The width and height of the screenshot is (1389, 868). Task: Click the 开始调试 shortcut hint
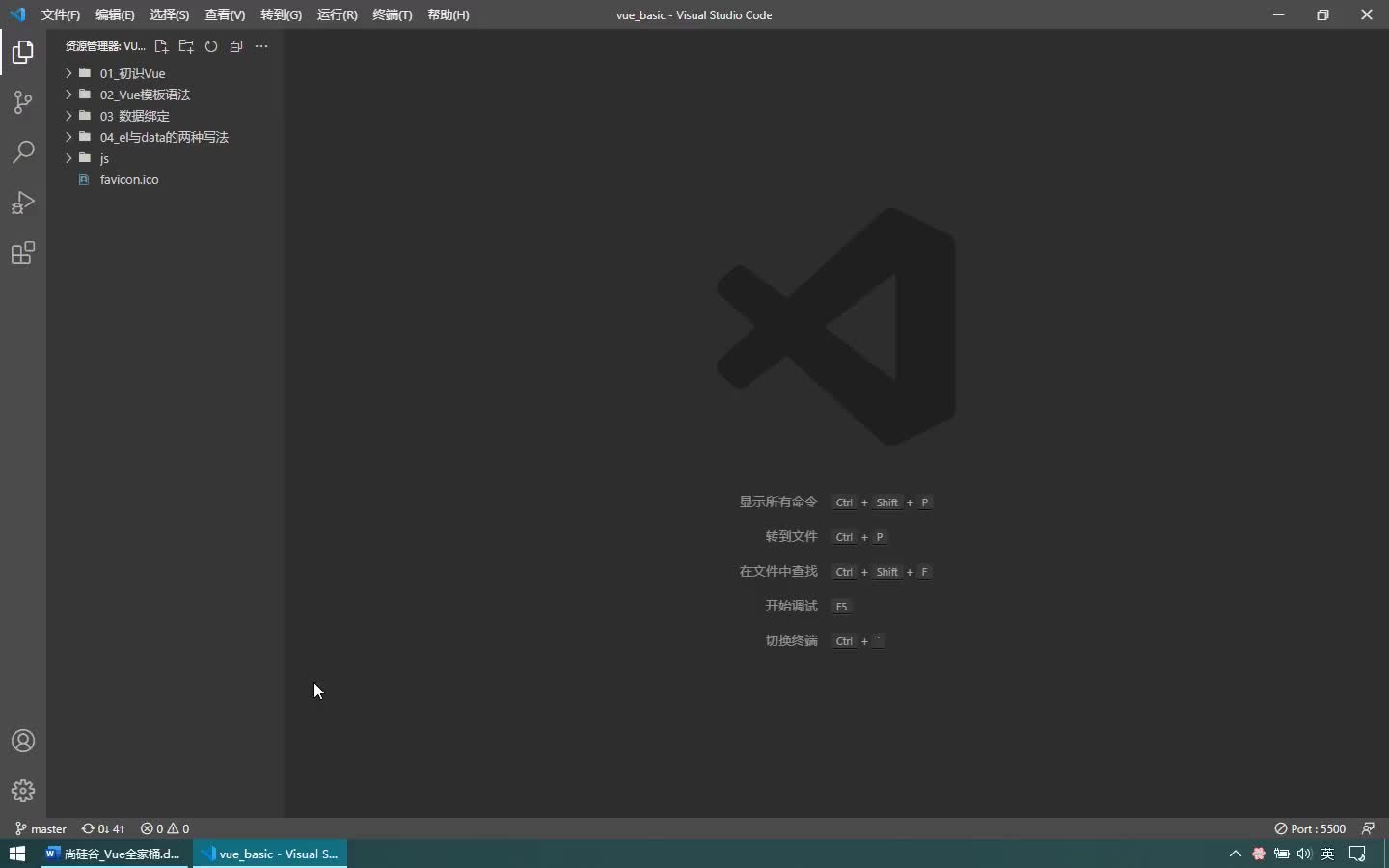[791, 606]
